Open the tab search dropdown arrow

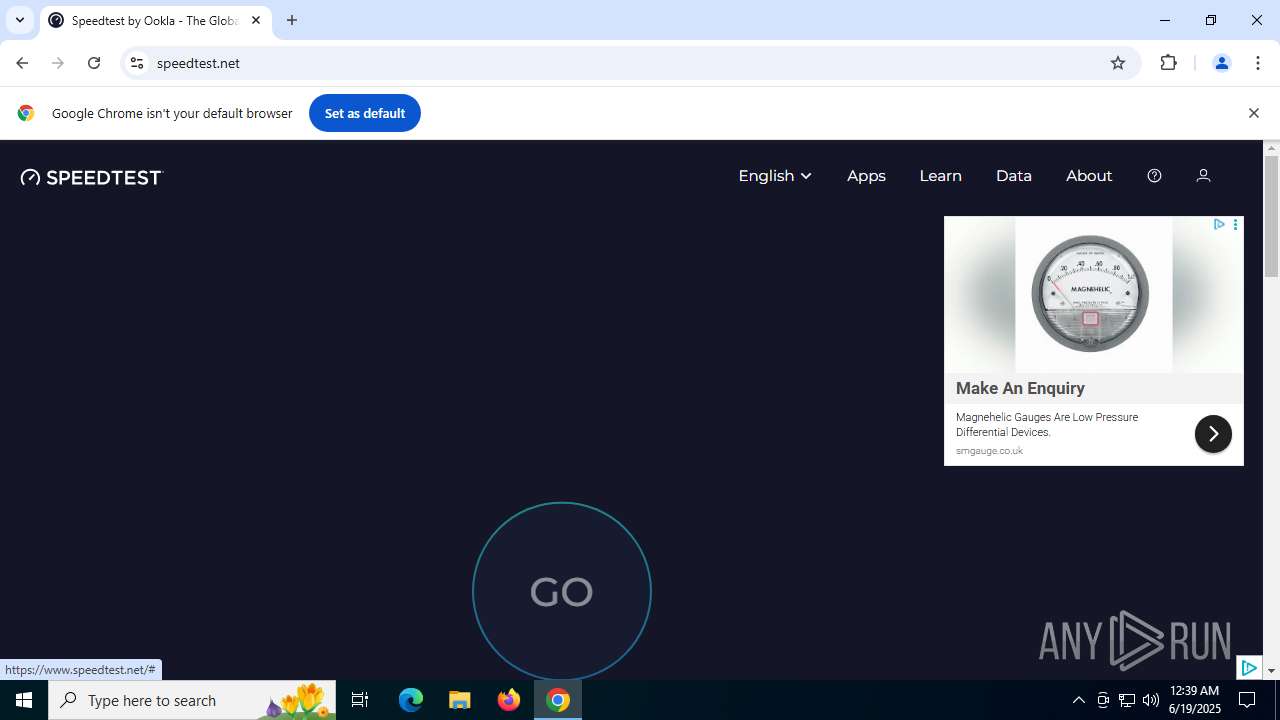(x=20, y=20)
